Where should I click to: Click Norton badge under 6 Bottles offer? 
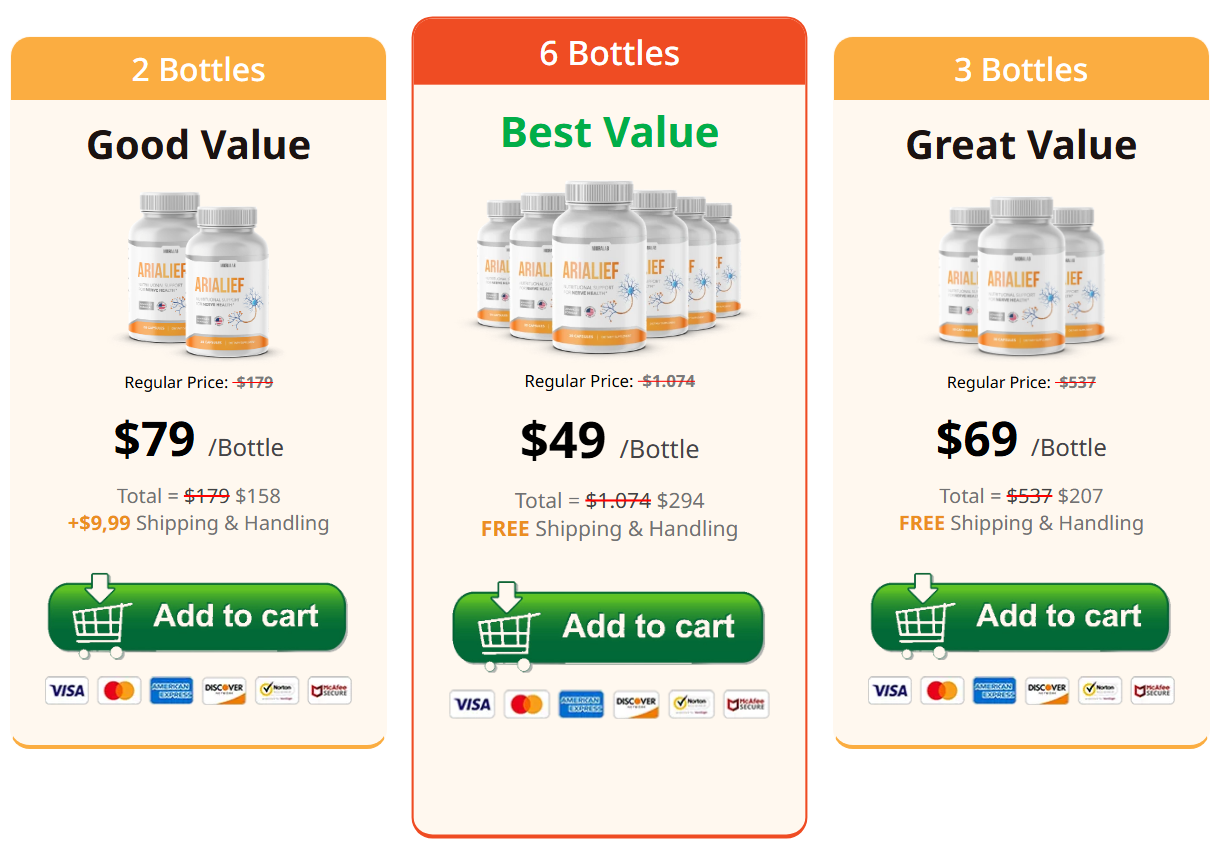coord(691,704)
